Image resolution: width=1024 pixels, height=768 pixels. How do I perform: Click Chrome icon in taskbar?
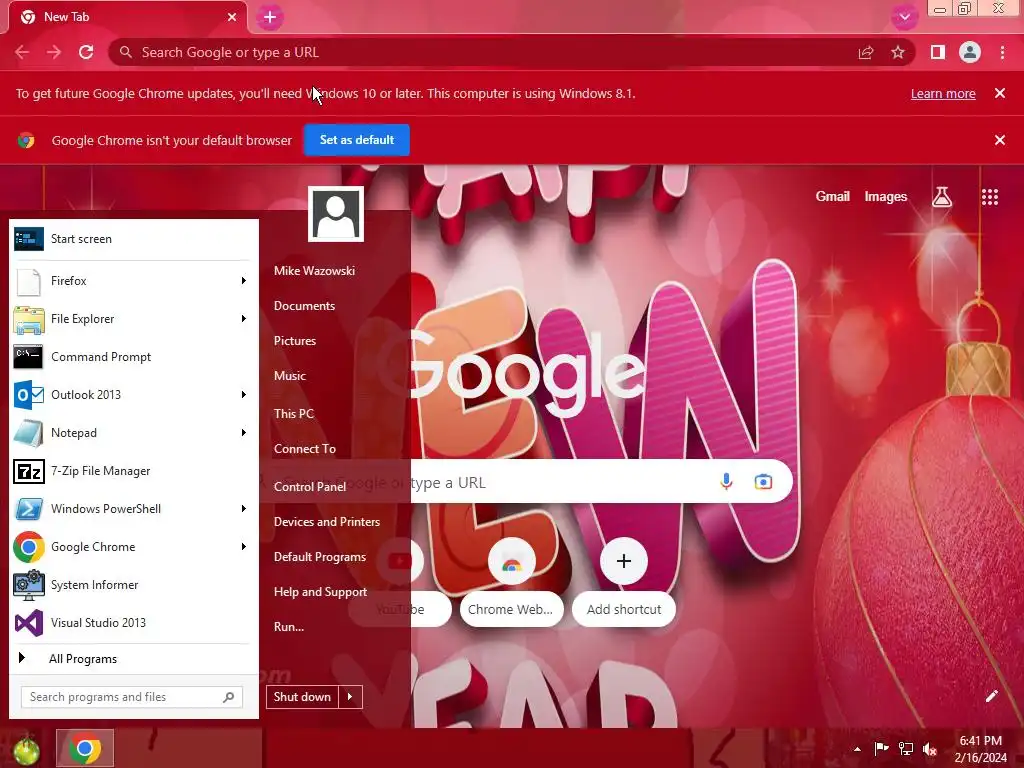[85, 748]
